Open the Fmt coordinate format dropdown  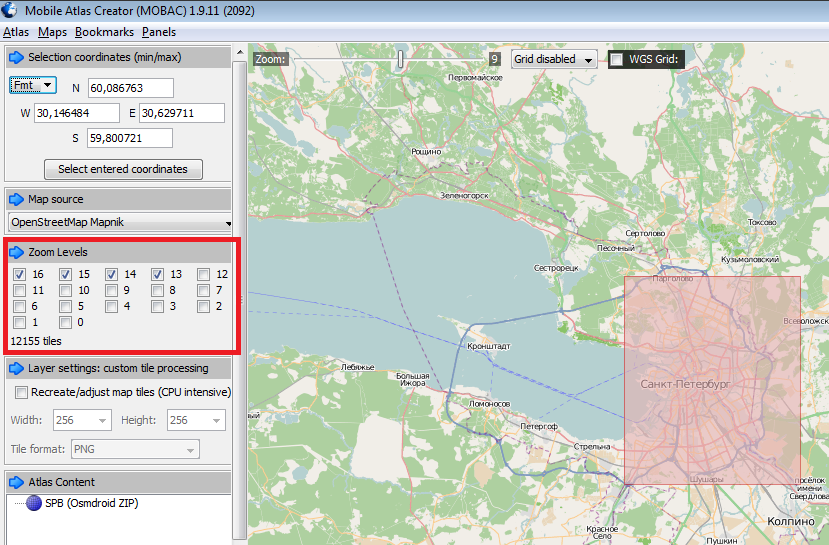coord(32,86)
